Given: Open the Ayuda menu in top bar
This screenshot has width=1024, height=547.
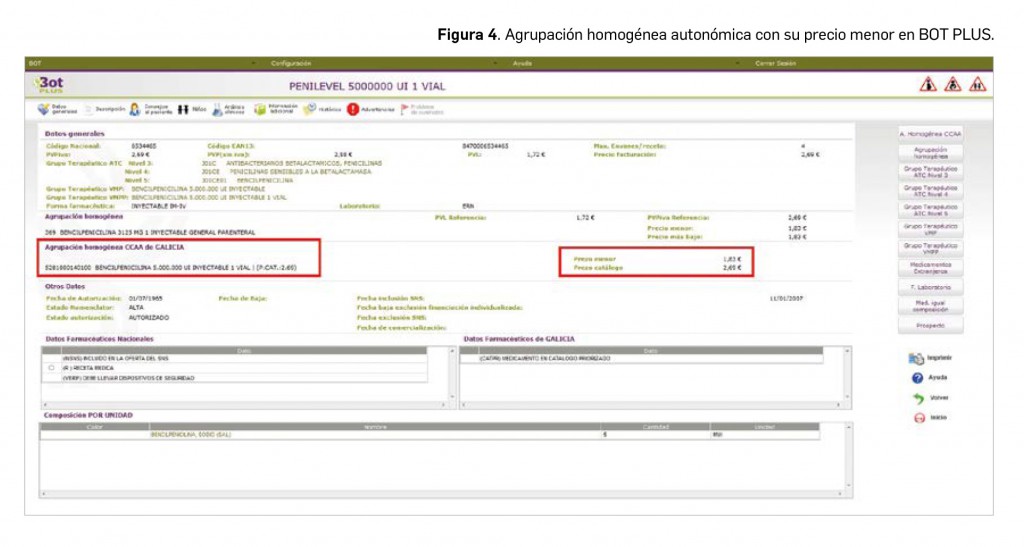Looking at the screenshot, I should (522, 63).
